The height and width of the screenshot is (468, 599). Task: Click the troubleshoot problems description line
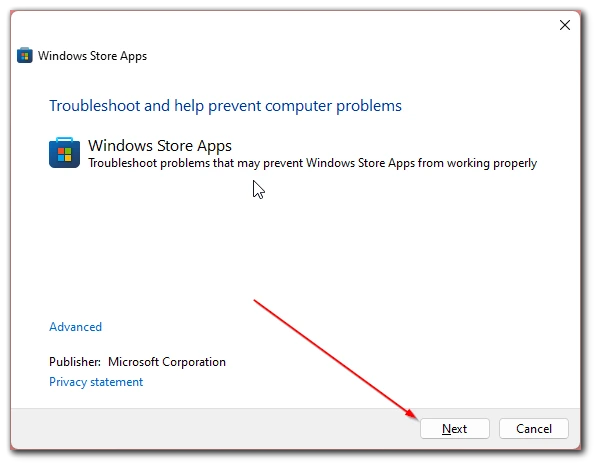tap(312, 163)
